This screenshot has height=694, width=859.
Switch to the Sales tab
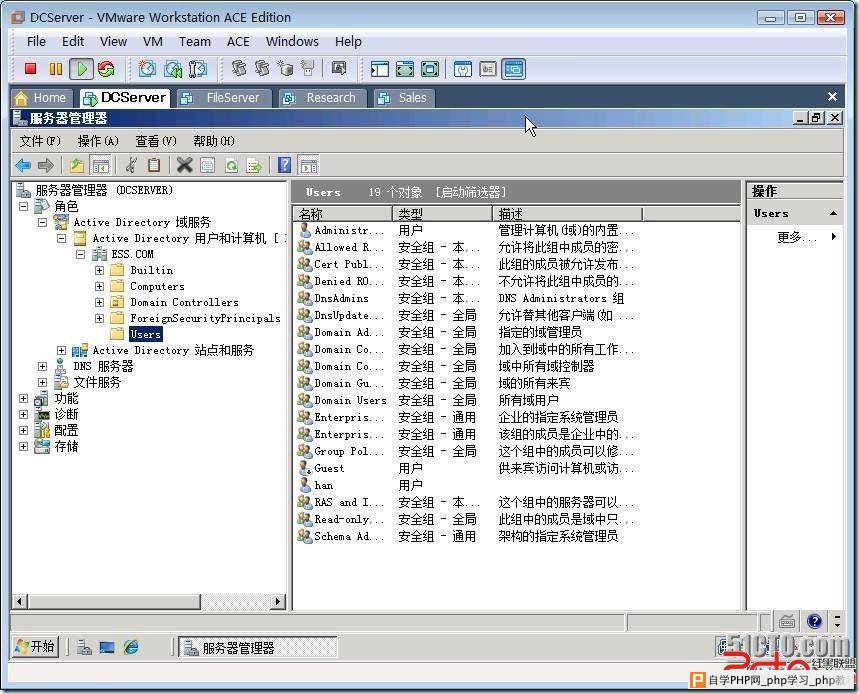(404, 97)
